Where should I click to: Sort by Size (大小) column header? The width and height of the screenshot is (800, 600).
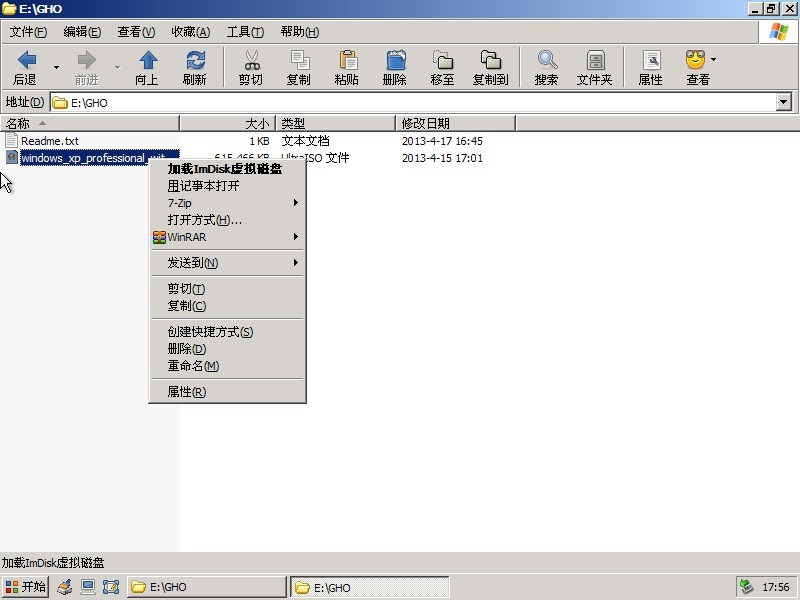tap(228, 123)
